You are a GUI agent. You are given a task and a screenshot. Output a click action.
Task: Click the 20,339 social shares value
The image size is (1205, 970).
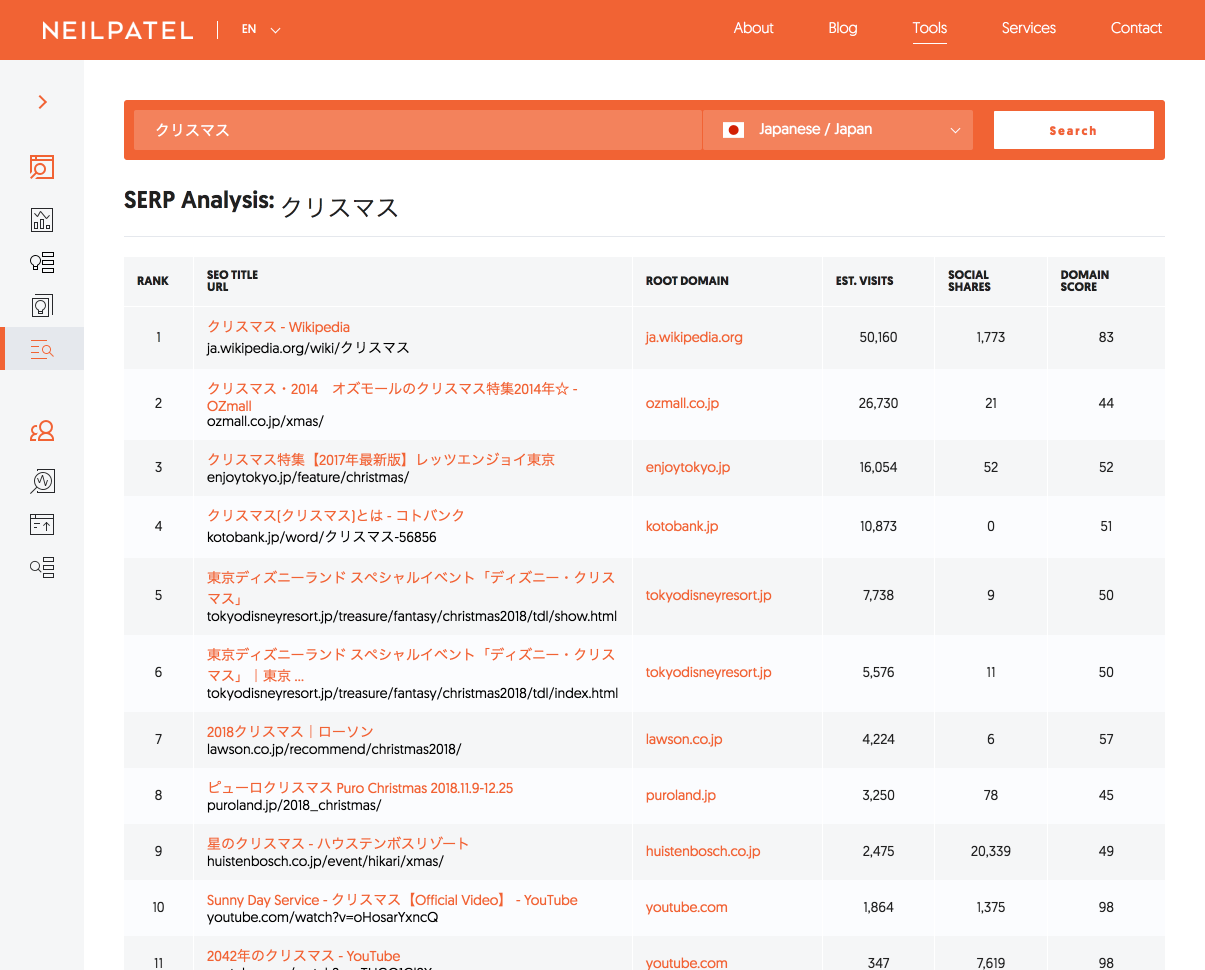click(x=991, y=851)
